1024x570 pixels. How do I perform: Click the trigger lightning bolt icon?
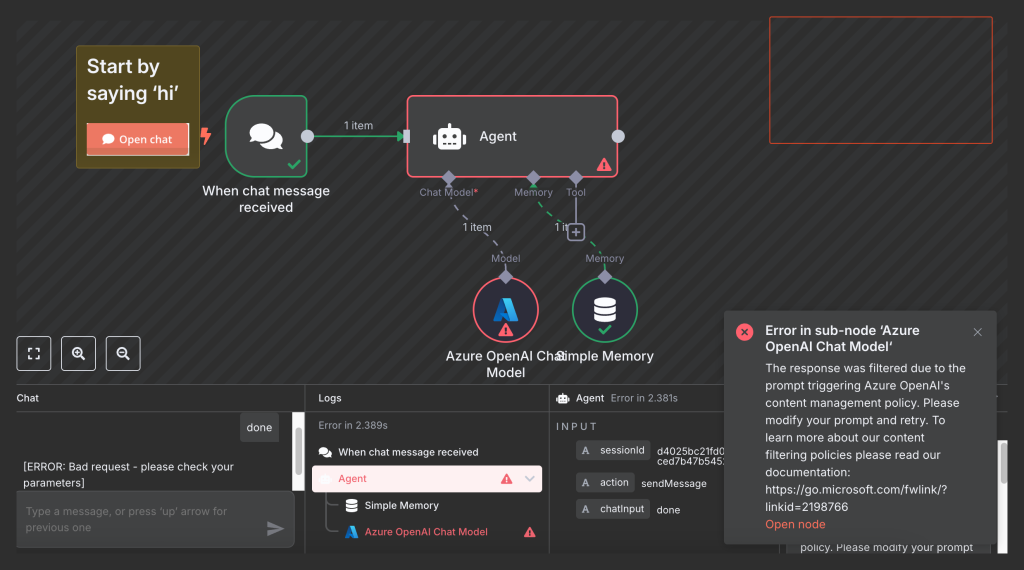pos(206,136)
